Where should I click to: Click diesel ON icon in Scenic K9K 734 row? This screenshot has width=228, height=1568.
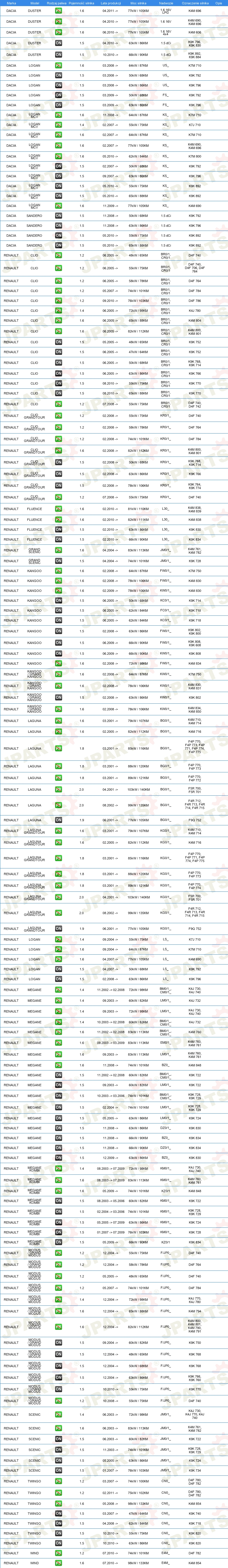(59, 1470)
